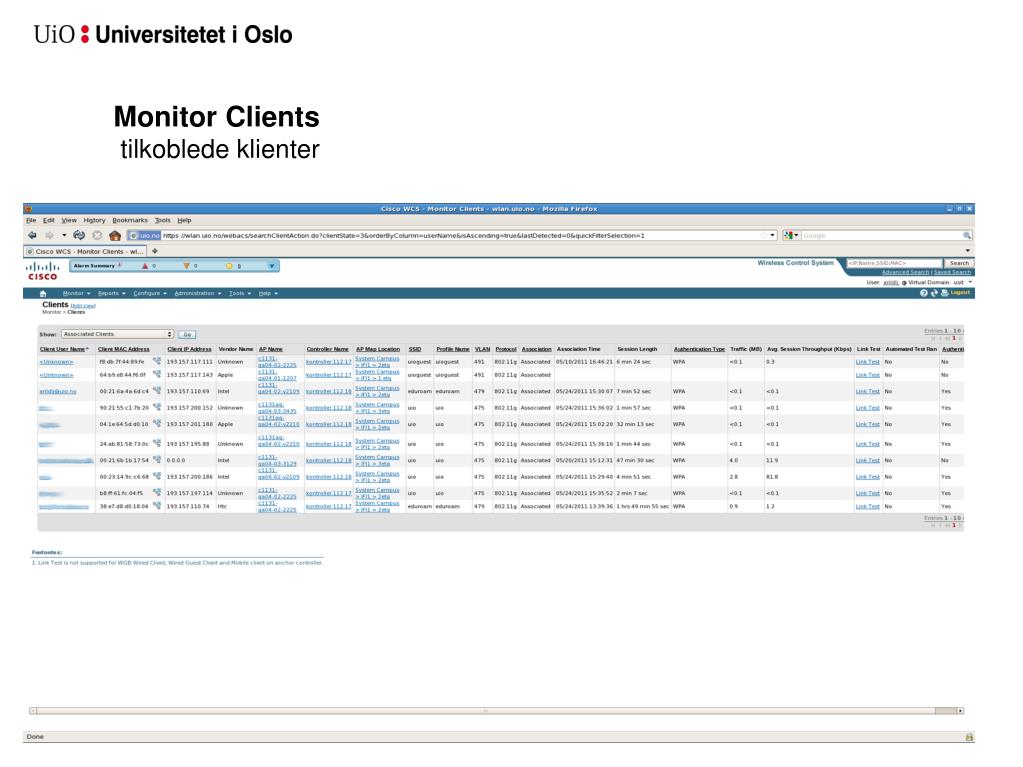The image size is (1023, 767).
Task: Click troubleshoot icon for MAC 00:23:14:9c:c6:68
Action: [157, 476]
